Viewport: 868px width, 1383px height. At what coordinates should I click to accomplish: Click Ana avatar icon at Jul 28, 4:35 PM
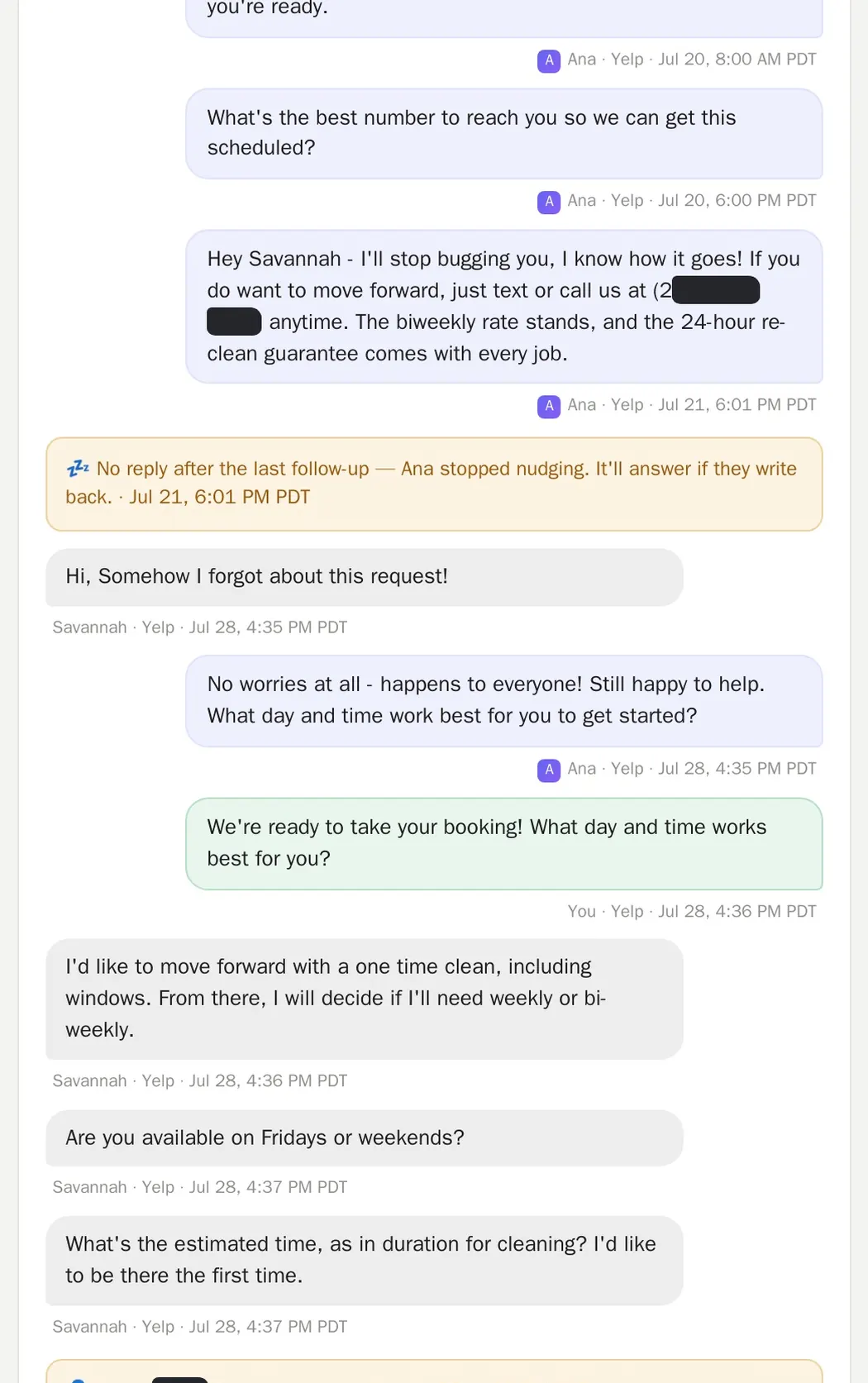[x=549, y=770]
